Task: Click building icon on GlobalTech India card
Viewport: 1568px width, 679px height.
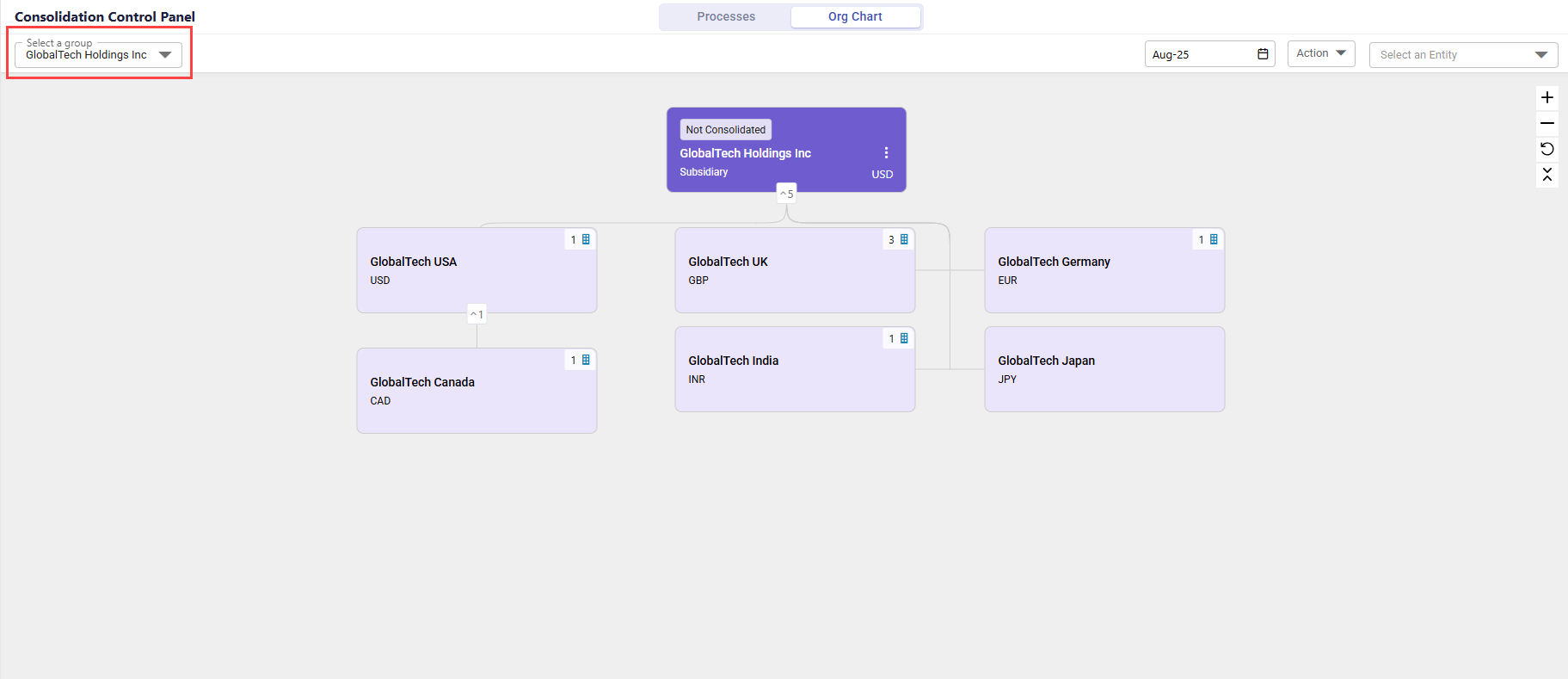Action: pyautogui.click(x=904, y=338)
